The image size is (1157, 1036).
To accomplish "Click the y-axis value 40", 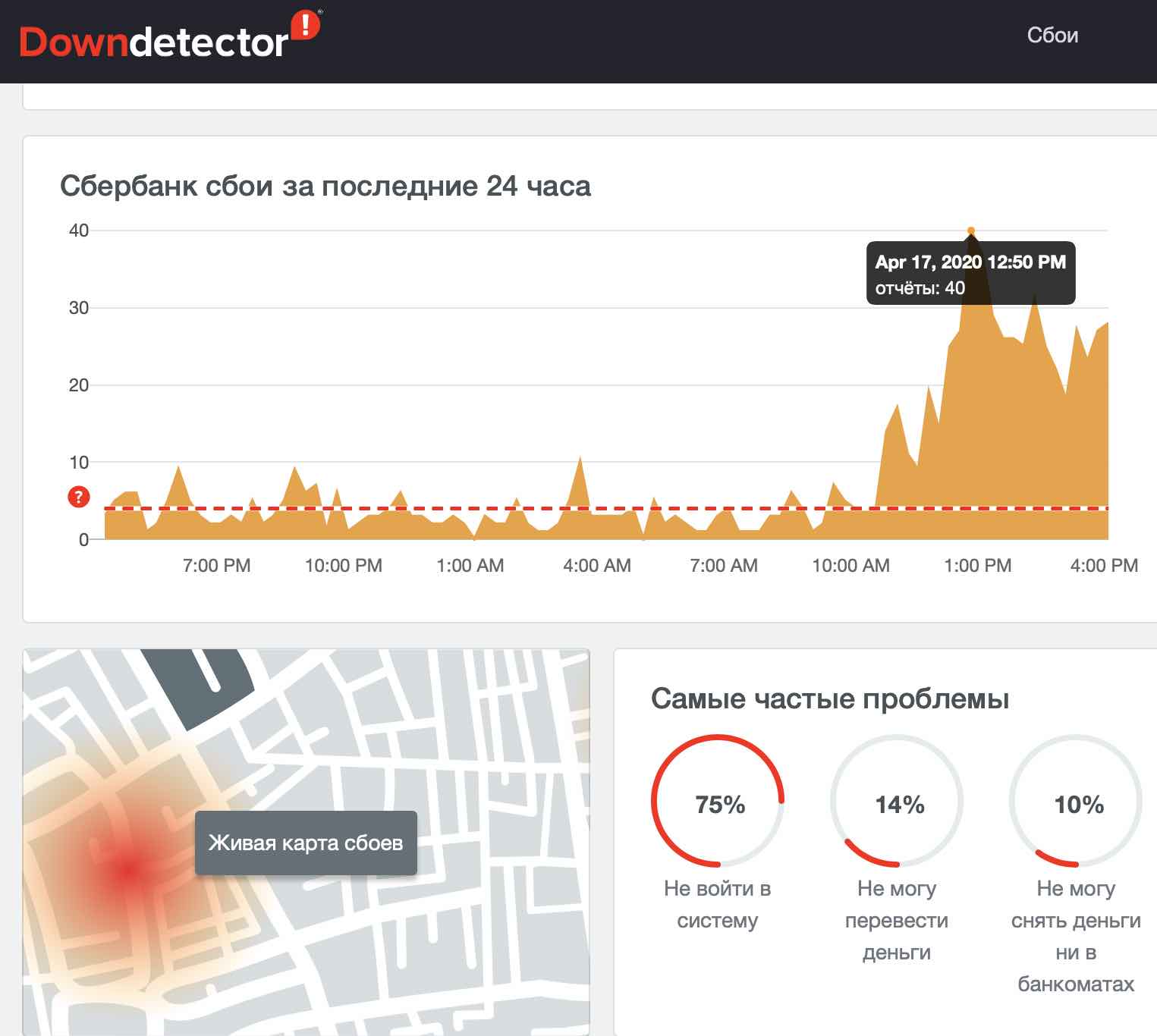I will pos(79,231).
